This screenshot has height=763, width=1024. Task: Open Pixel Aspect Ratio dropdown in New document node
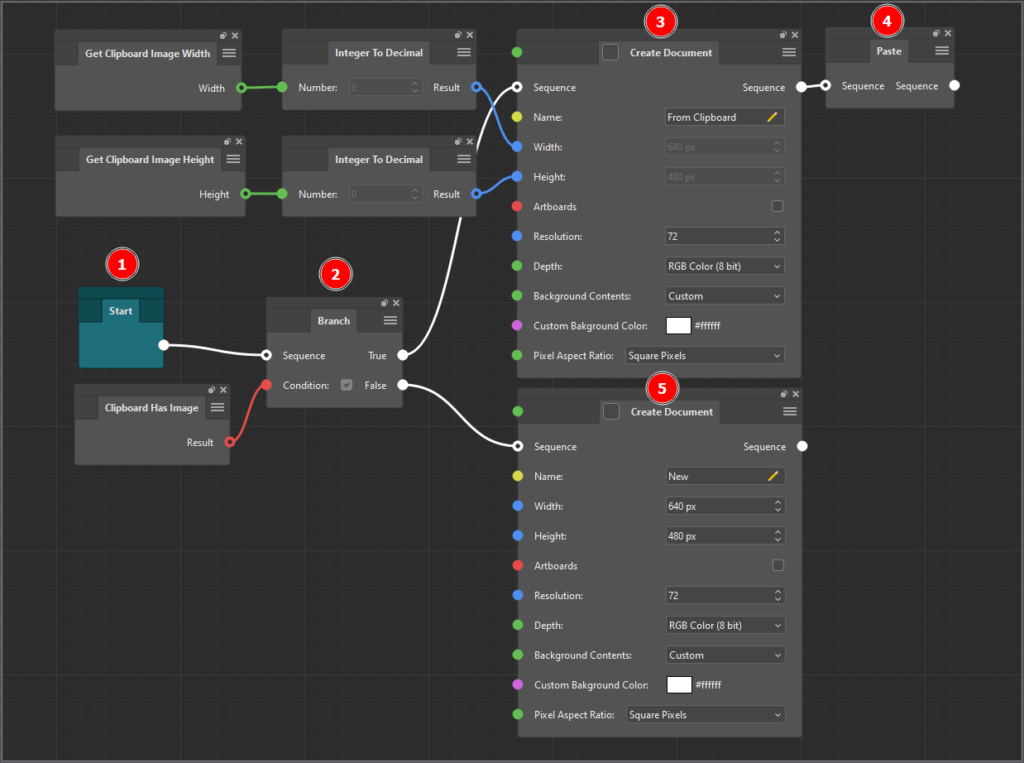point(705,715)
